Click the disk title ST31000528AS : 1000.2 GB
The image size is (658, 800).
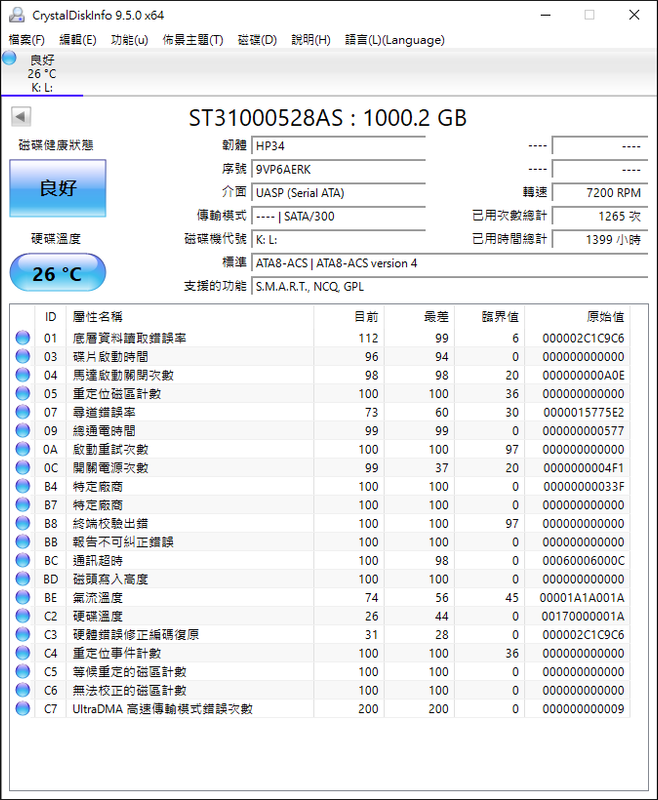(x=328, y=118)
